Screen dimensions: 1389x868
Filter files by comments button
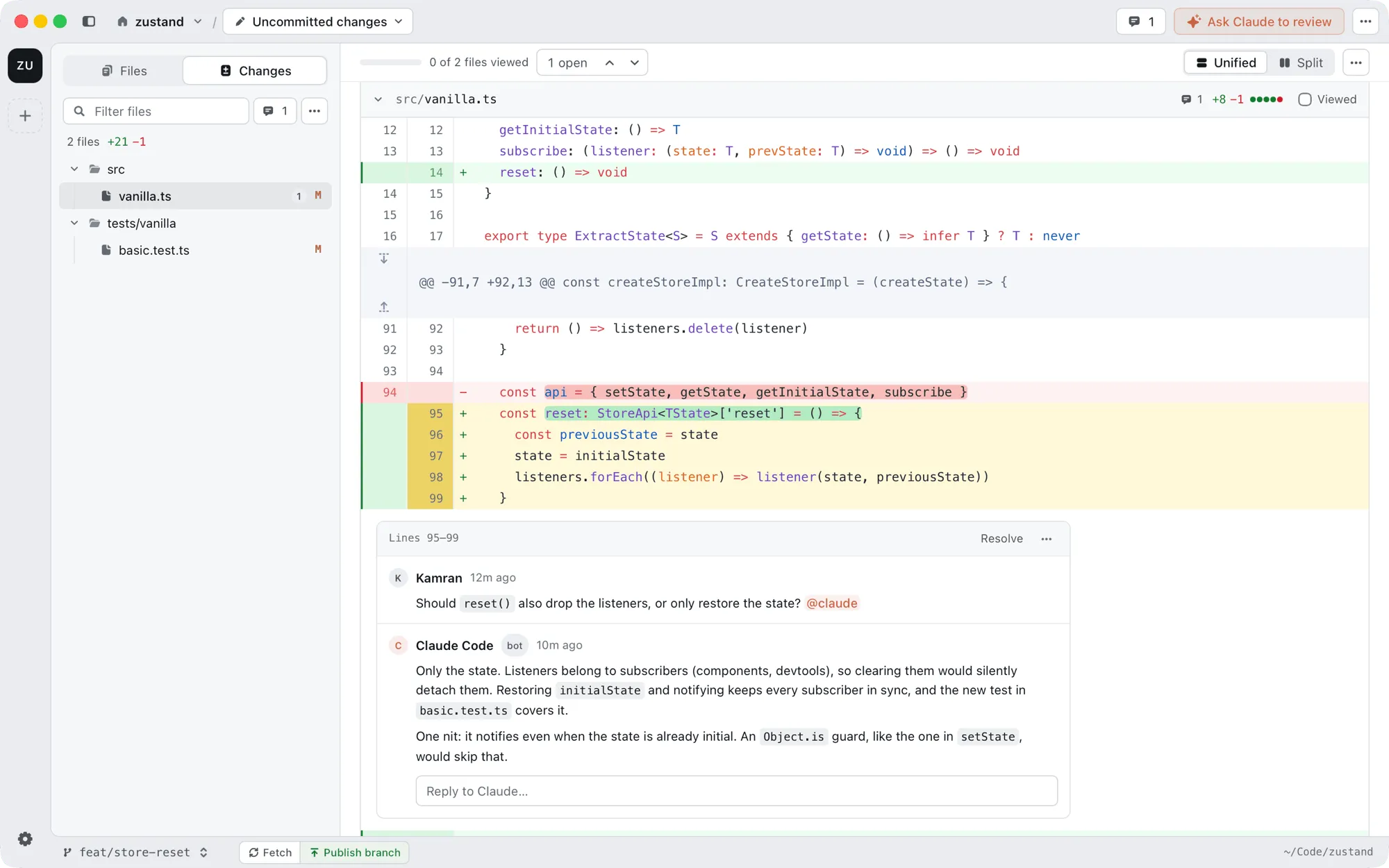click(x=275, y=111)
